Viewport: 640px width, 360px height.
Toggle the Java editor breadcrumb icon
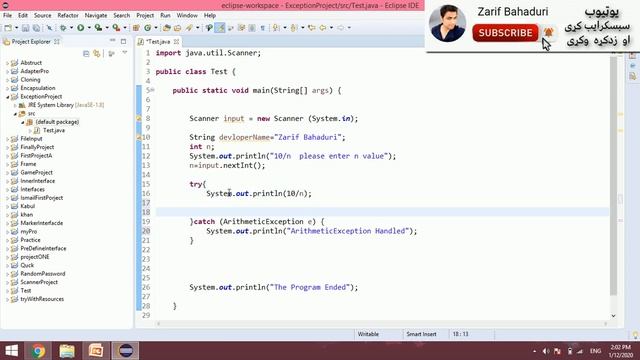209,28
